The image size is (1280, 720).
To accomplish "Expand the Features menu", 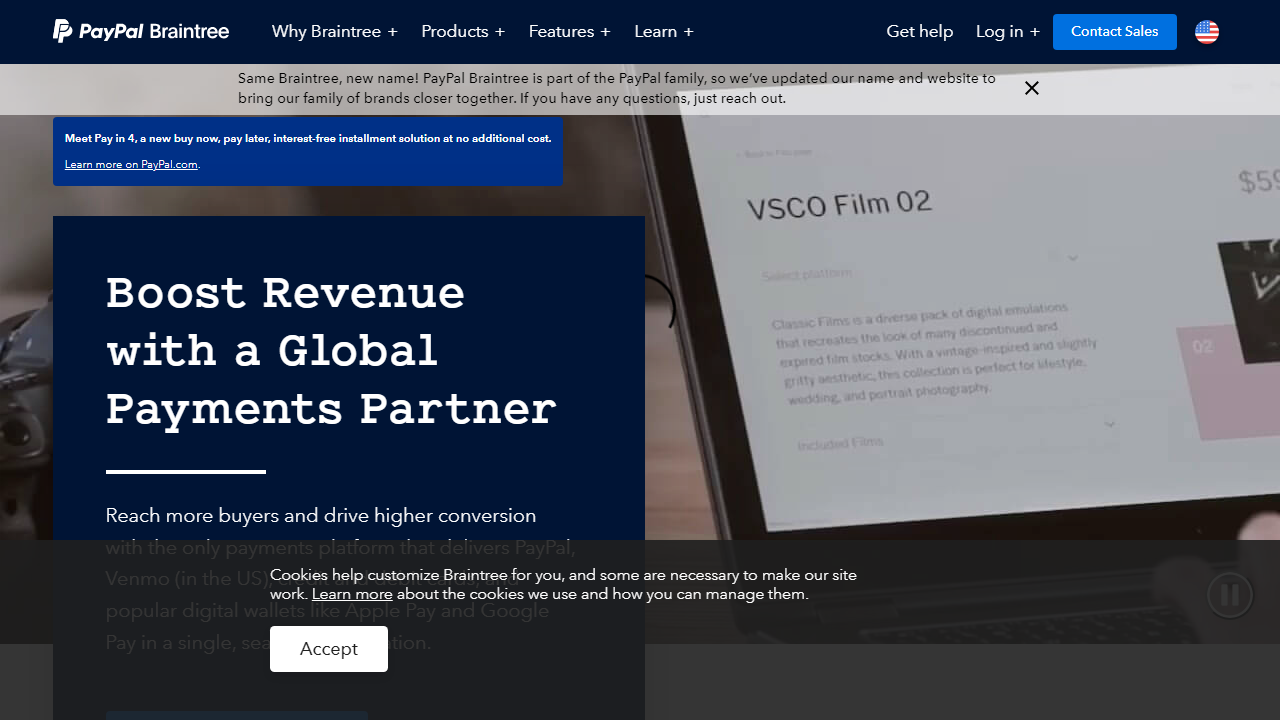I will pyautogui.click(x=569, y=32).
